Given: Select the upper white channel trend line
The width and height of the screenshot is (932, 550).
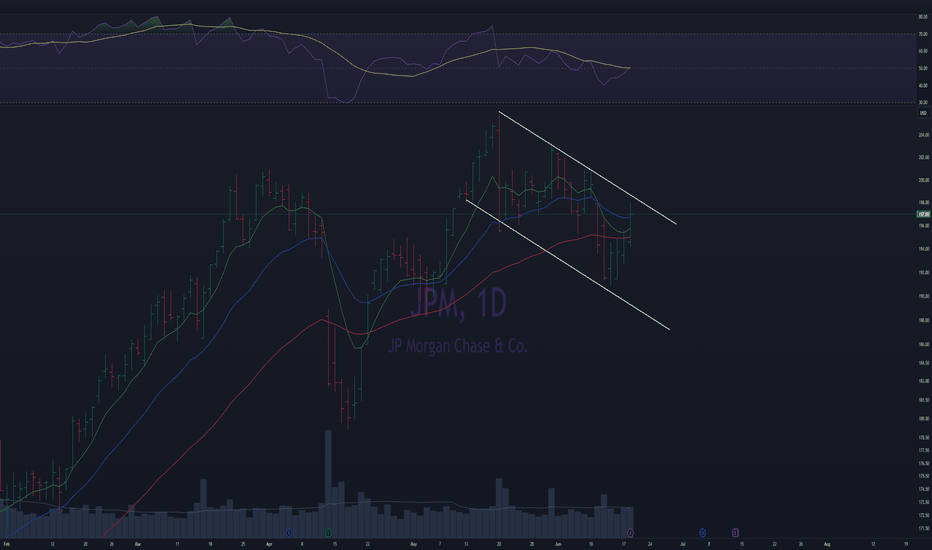Looking at the screenshot, I should coord(587,168).
